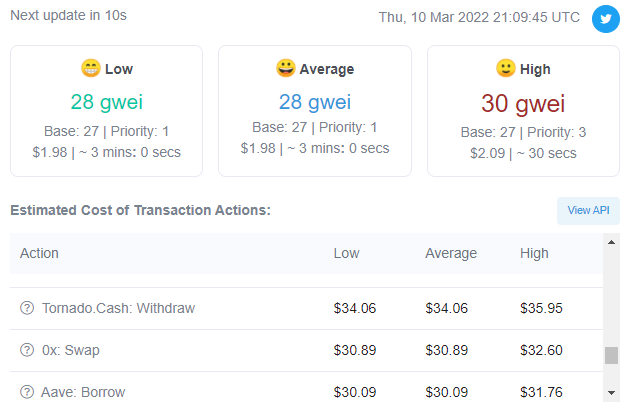
Task: Select the 28 gwei Average price
Action: [x=314, y=101]
